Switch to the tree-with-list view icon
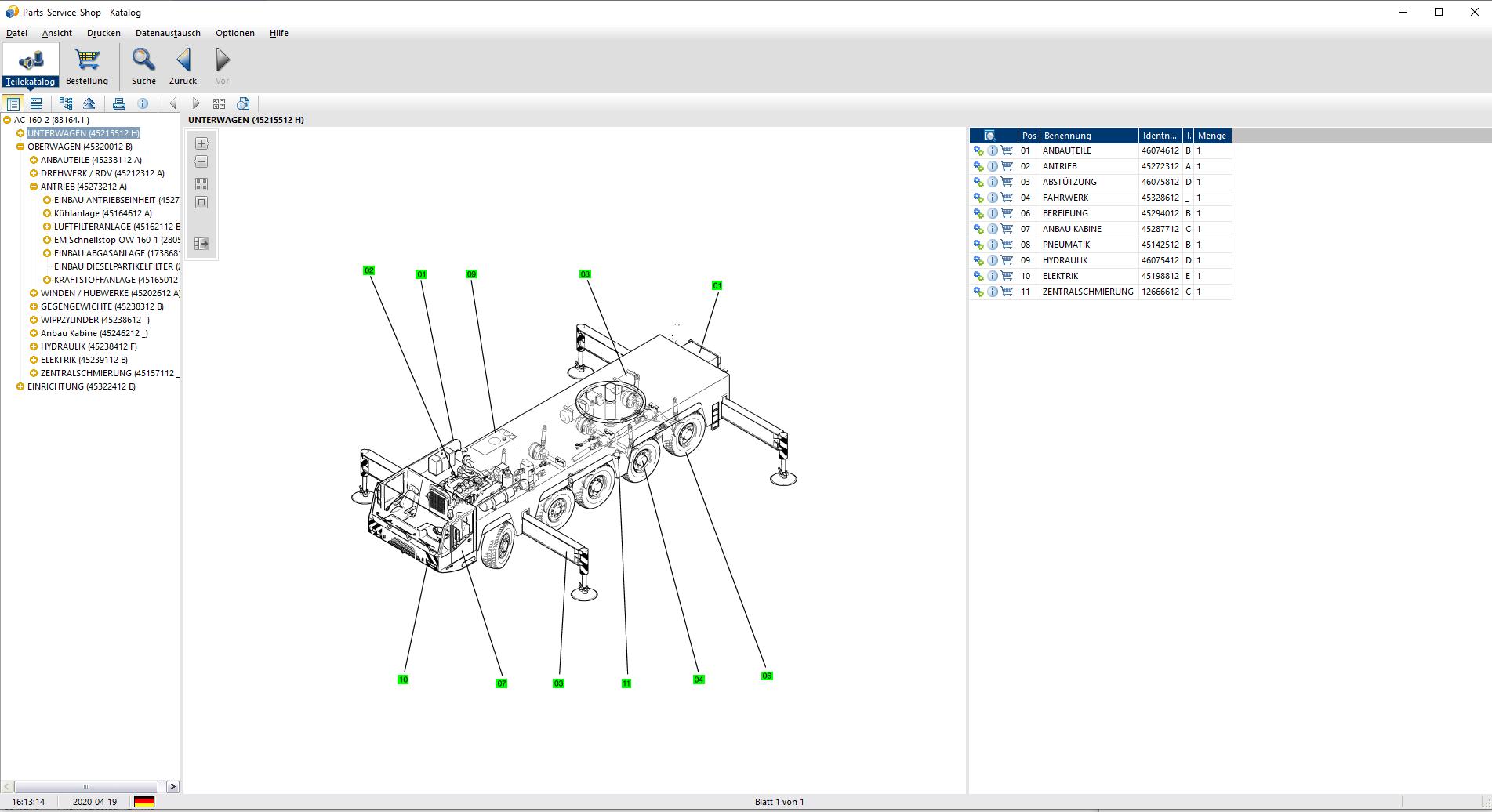Viewport: 1492px width, 812px height. coord(13,103)
